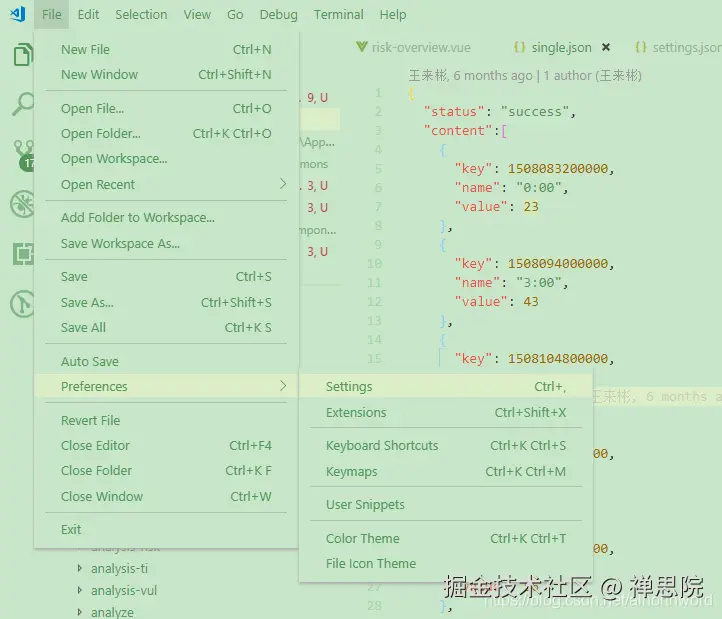This screenshot has height=619, width=722.
Task: Expand the Open Recent submenu arrow
Action: click(283, 184)
